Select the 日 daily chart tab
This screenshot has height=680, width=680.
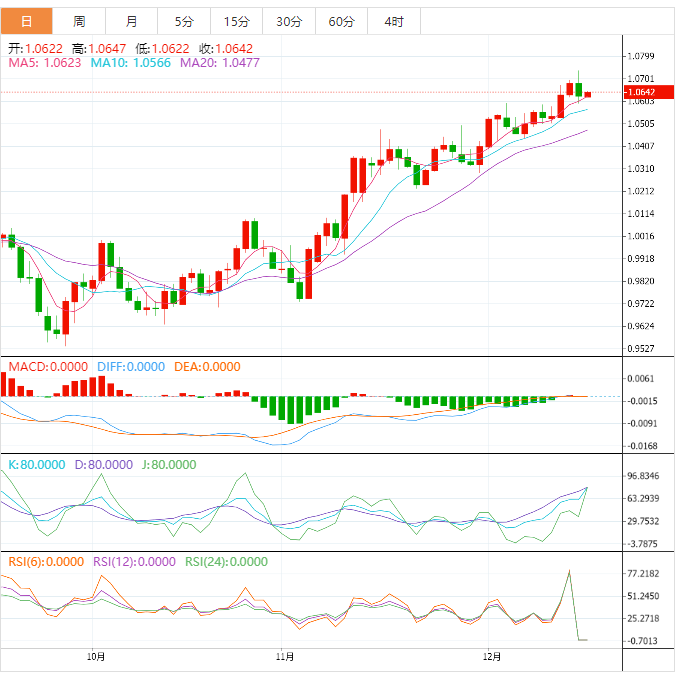click(x=26, y=21)
